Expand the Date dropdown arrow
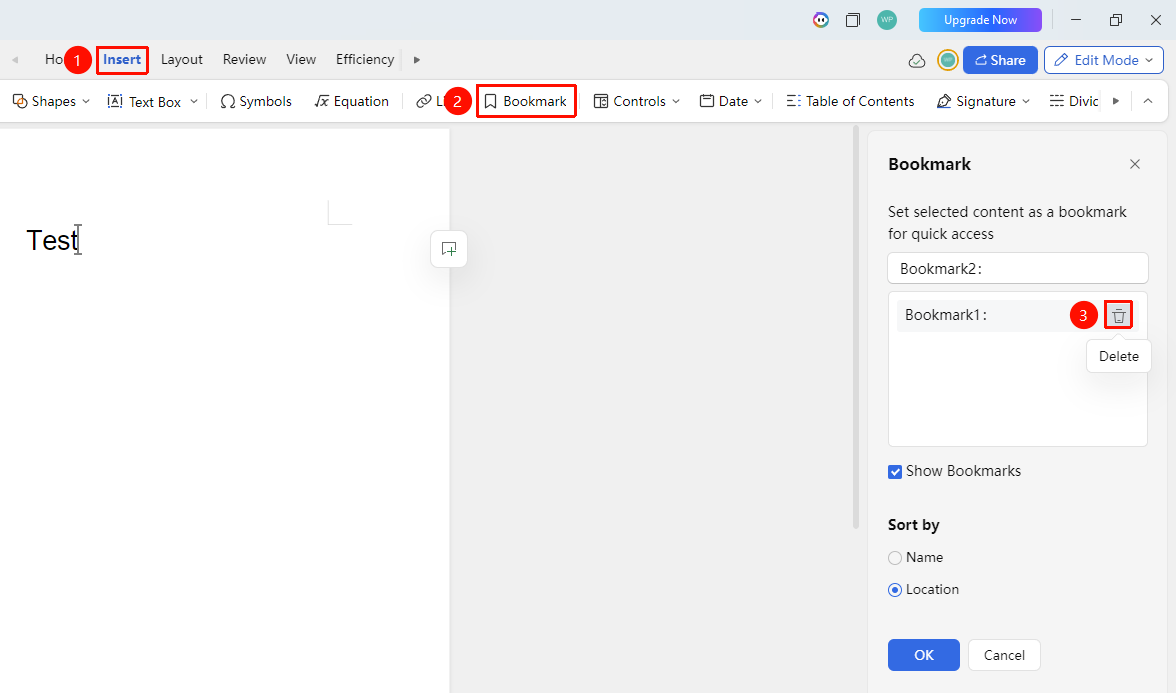Viewport: 1176px width, 693px height. (x=758, y=101)
